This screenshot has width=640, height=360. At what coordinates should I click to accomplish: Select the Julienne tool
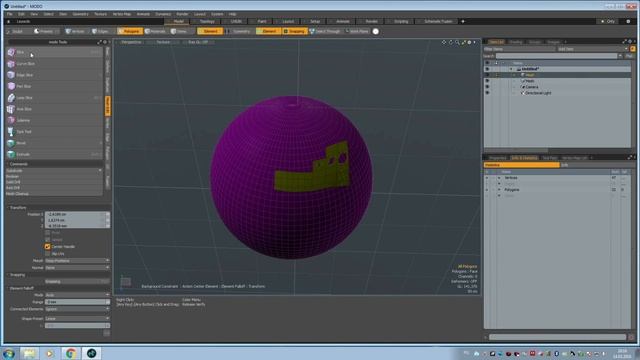(x=54, y=120)
